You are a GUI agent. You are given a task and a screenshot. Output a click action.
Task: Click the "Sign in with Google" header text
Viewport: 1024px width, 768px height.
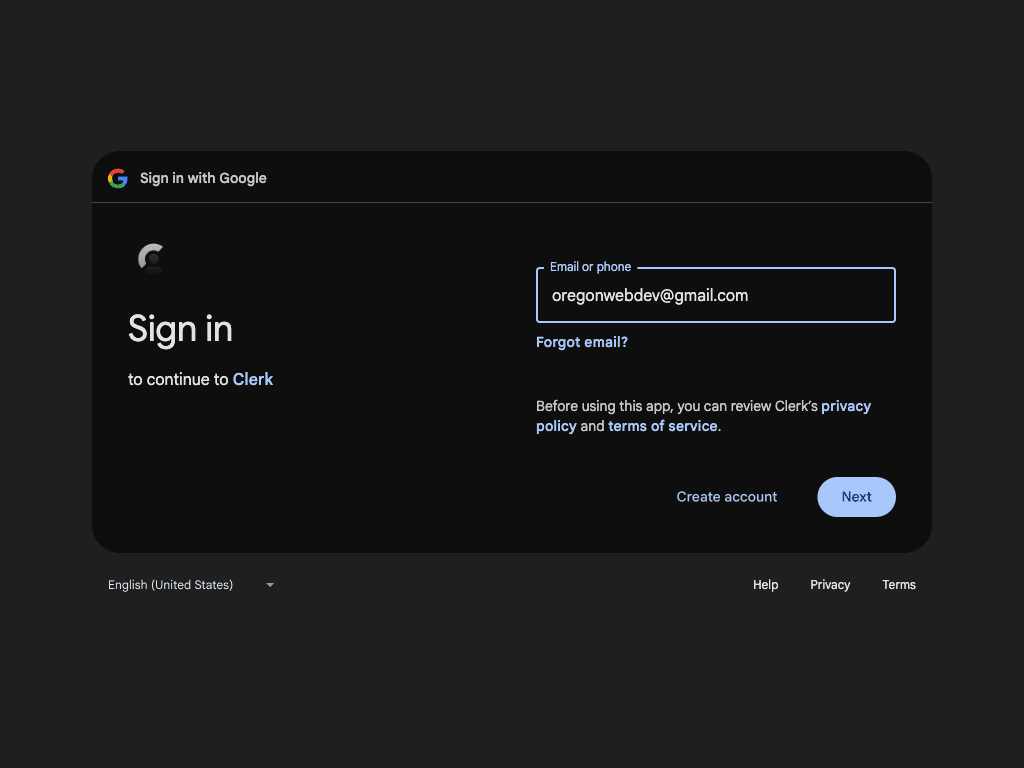[203, 178]
